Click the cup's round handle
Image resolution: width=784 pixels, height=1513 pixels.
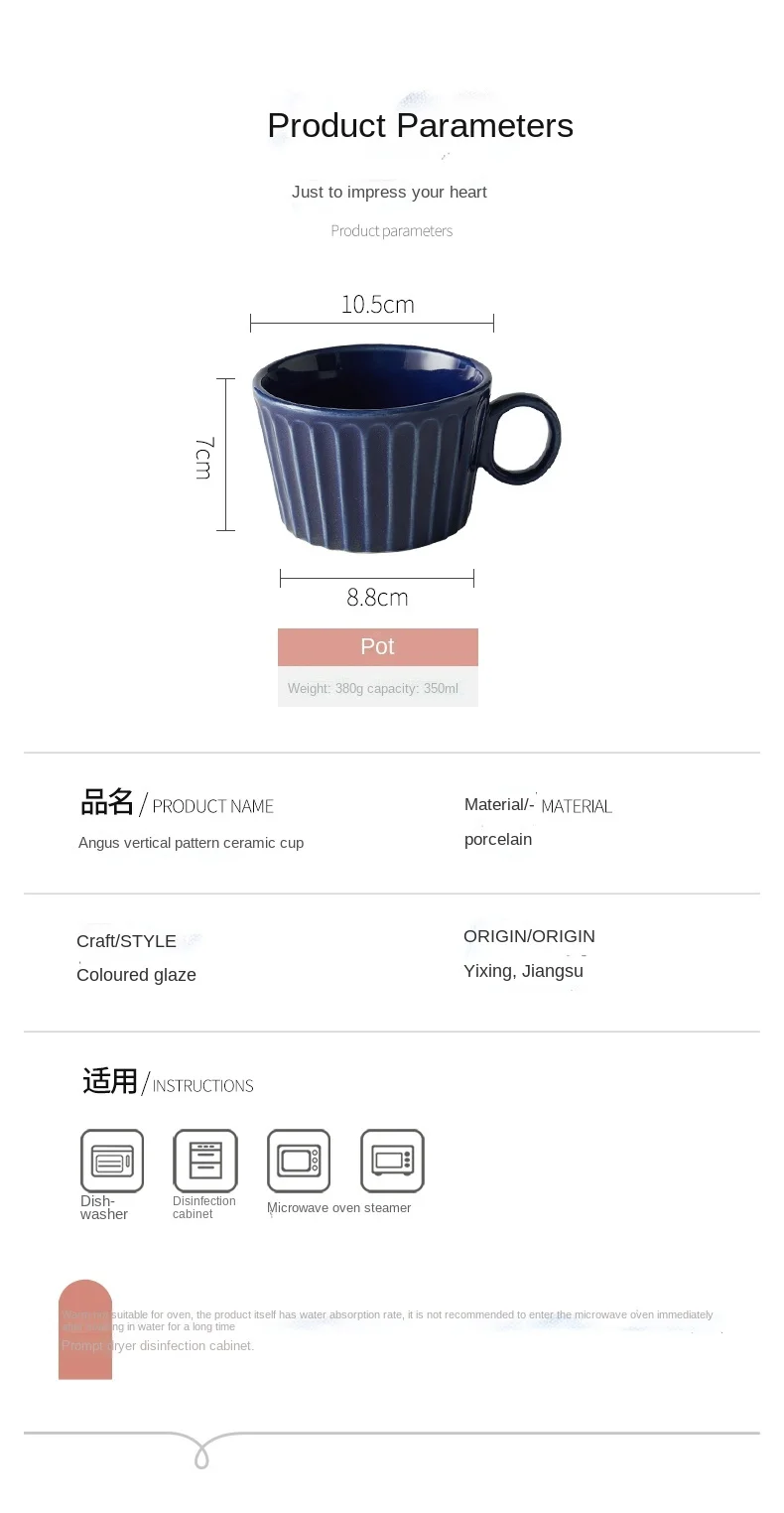(524, 439)
